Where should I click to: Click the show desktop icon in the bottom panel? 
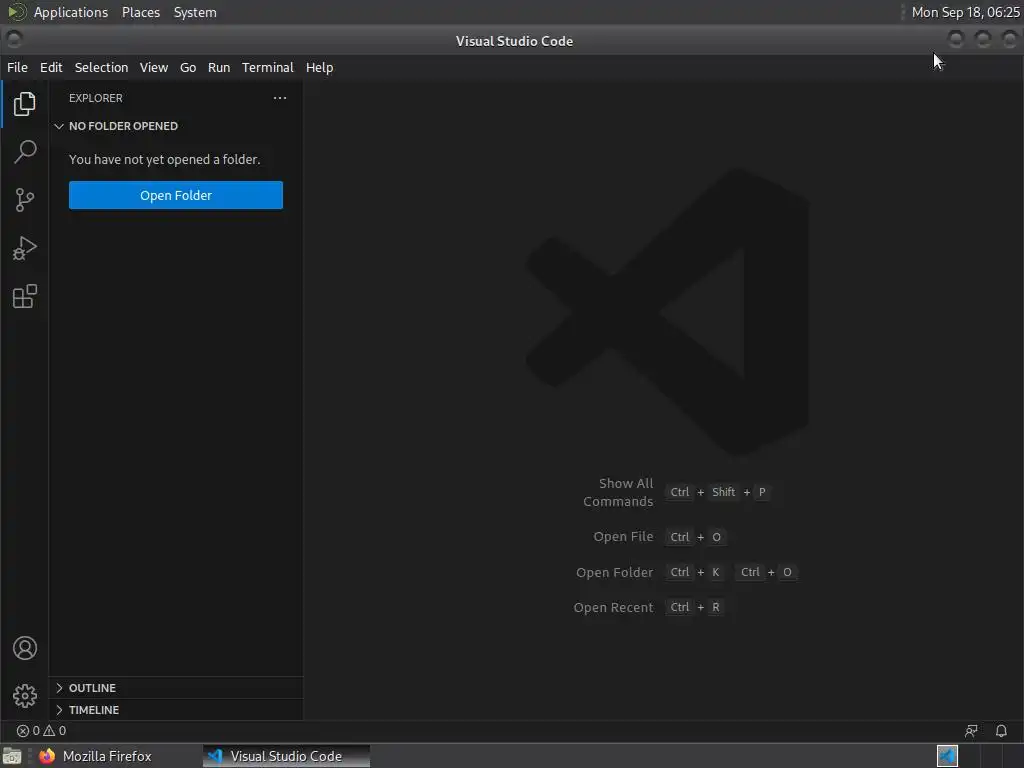[12, 756]
